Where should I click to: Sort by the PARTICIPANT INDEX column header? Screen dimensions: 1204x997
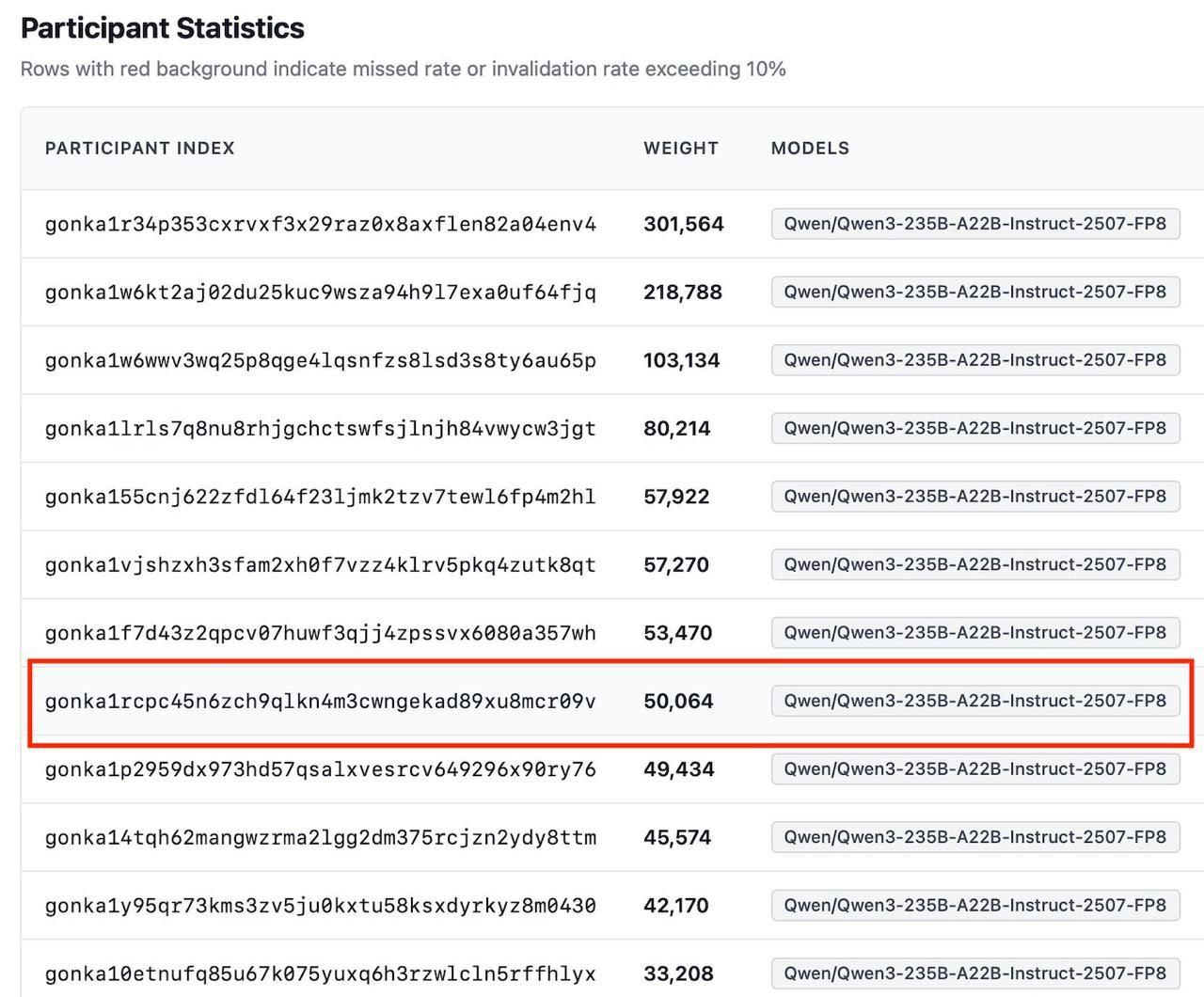pos(140,149)
